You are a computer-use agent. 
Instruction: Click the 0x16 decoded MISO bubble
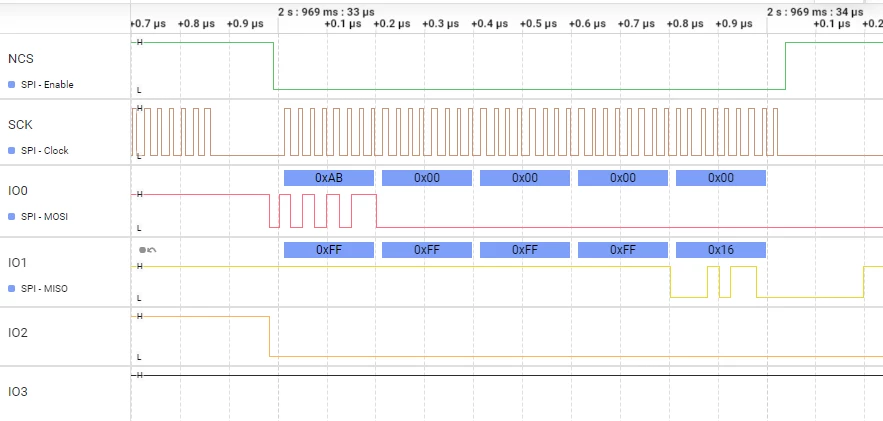tap(721, 250)
